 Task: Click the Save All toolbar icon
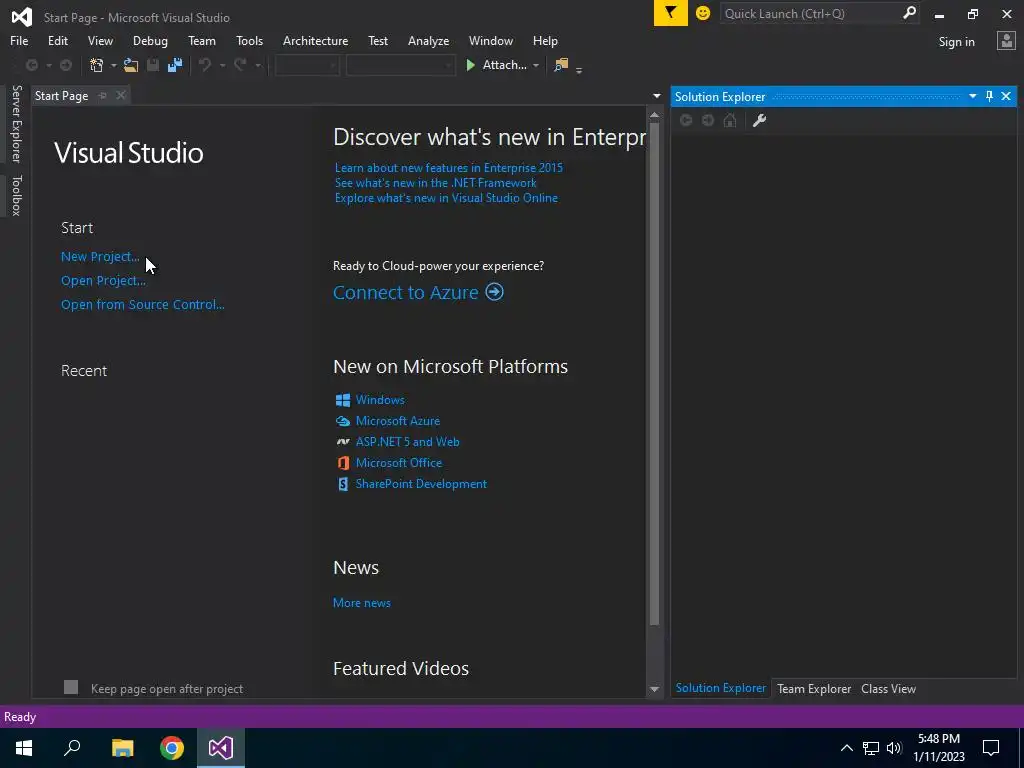tap(175, 65)
